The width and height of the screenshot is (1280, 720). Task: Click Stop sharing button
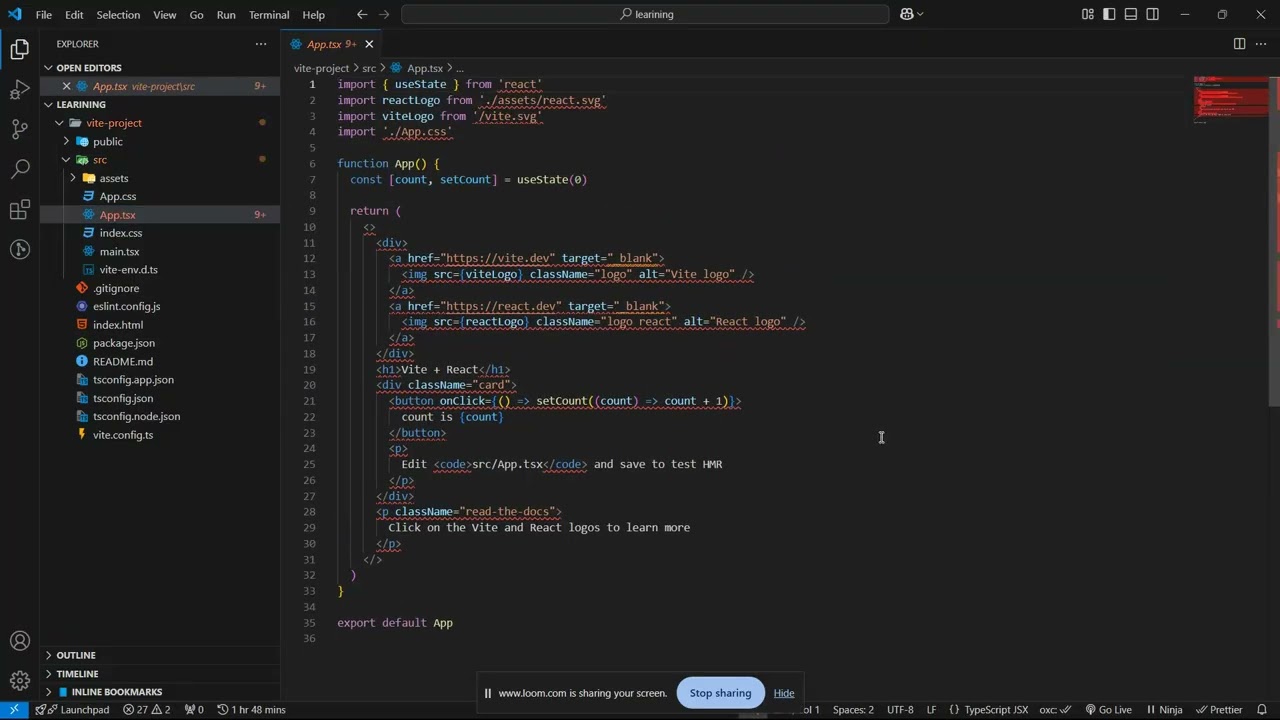720,693
